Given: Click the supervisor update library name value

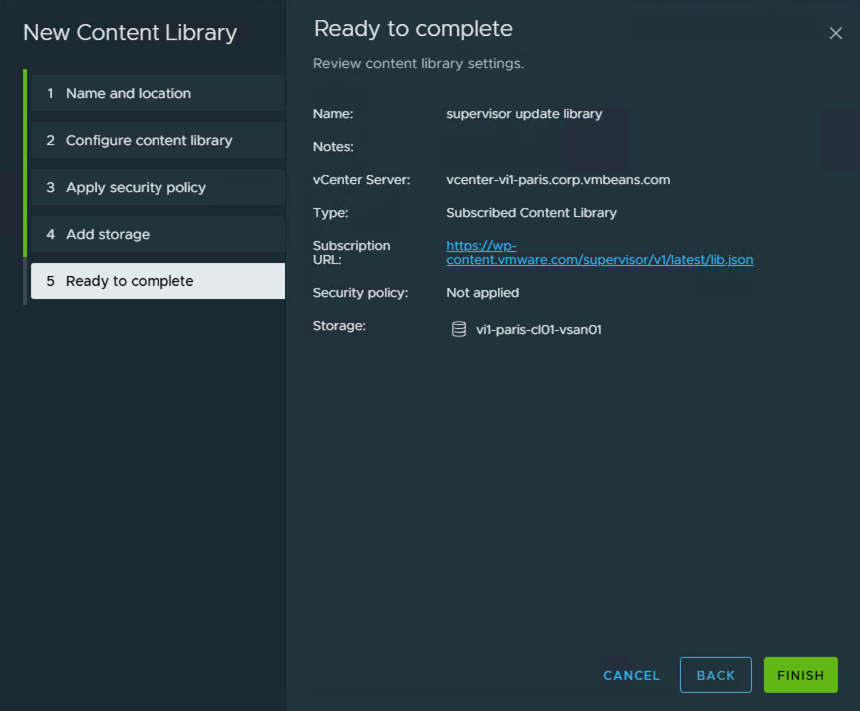Looking at the screenshot, I should pos(524,114).
